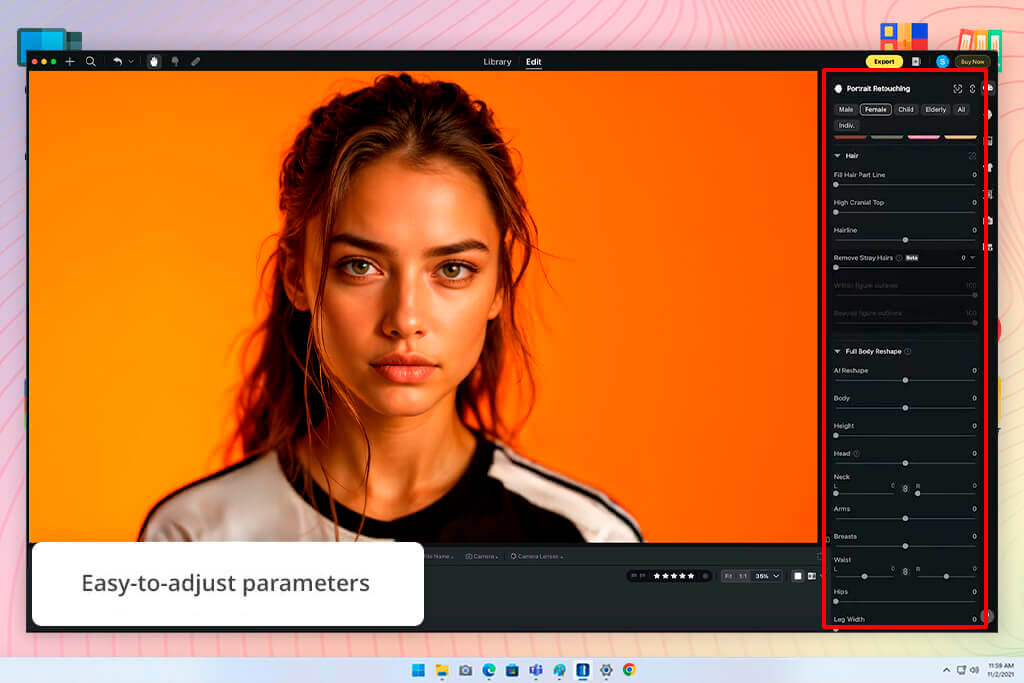Select the single-image view icon

pyautogui.click(x=797, y=576)
